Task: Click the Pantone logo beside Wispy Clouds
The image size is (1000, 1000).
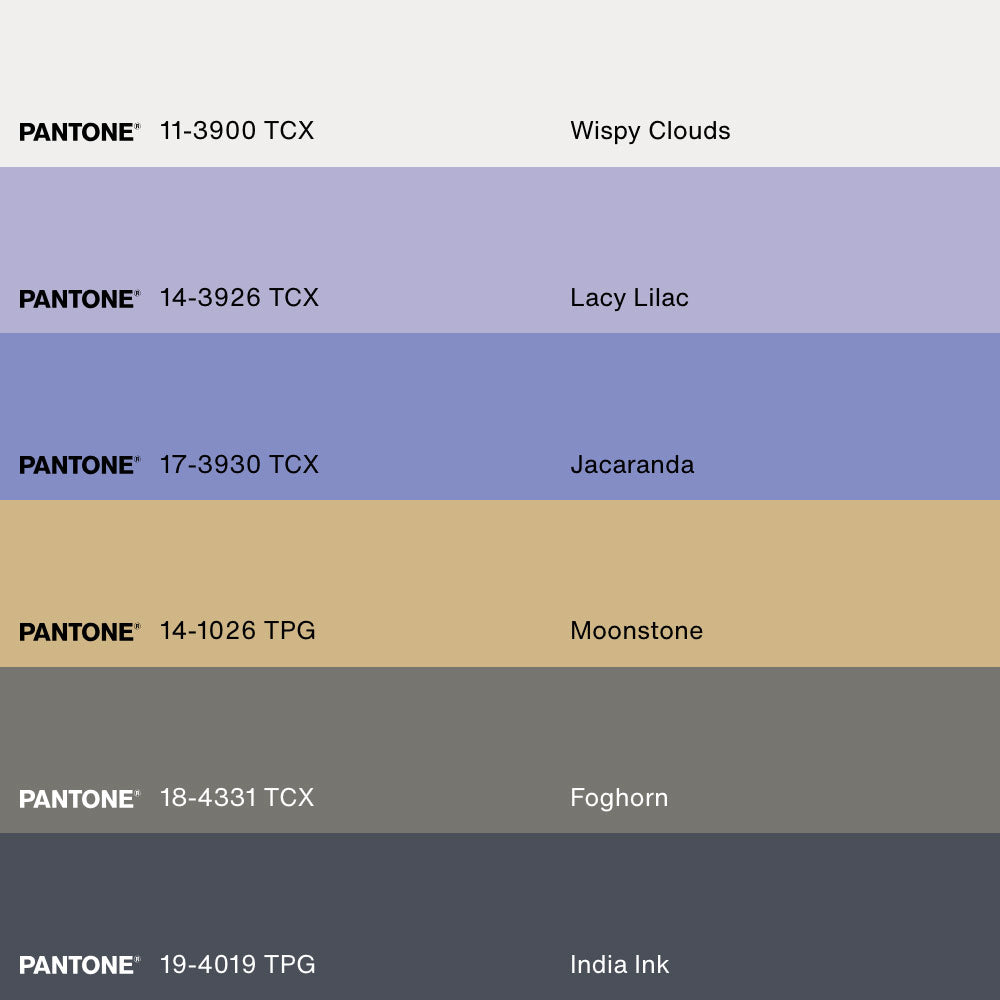Action: (x=79, y=132)
